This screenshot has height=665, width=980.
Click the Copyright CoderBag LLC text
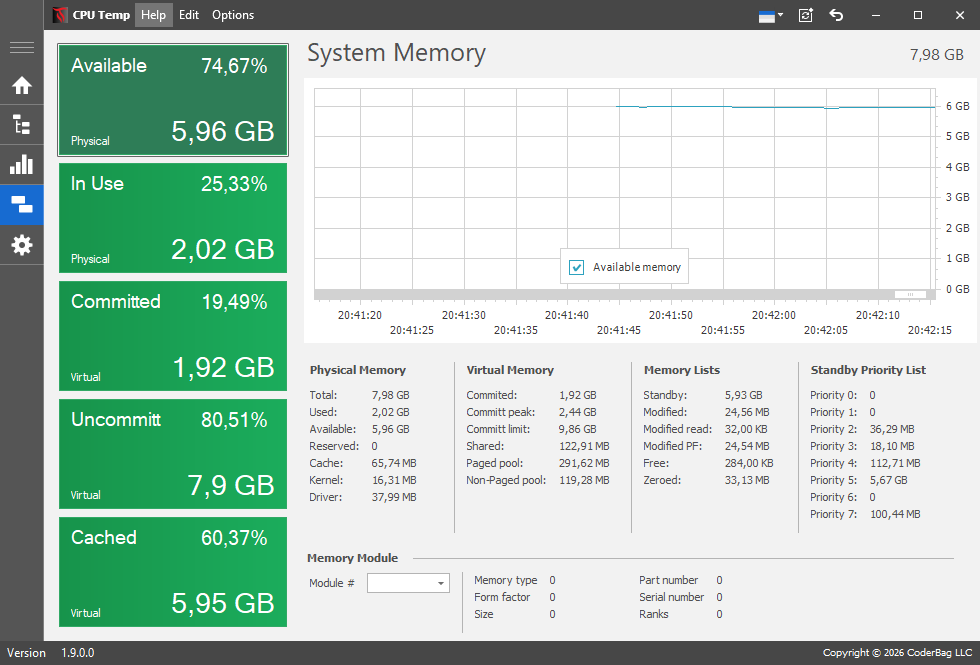(x=897, y=653)
